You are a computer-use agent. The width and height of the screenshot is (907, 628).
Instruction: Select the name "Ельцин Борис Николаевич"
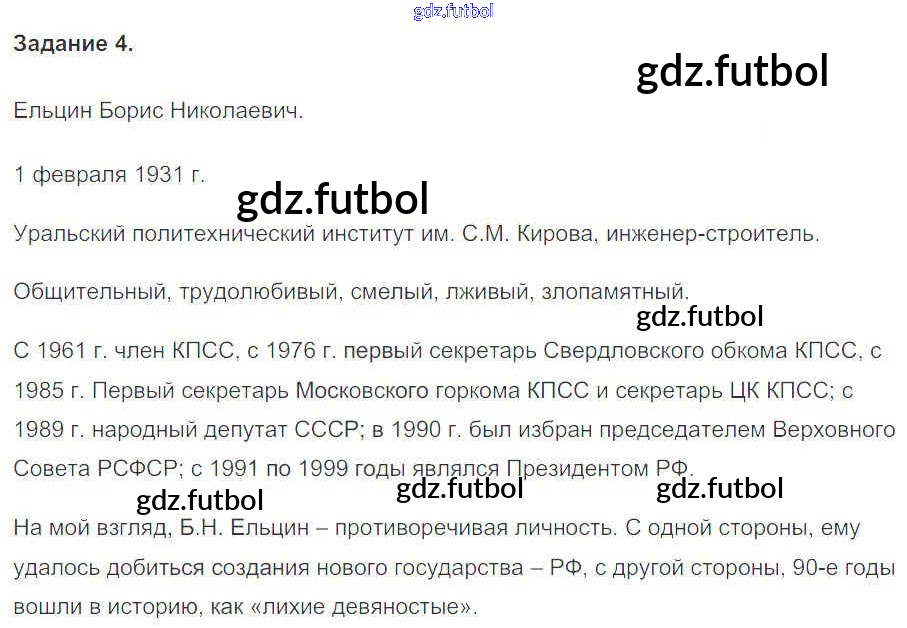pyautogui.click(x=158, y=110)
